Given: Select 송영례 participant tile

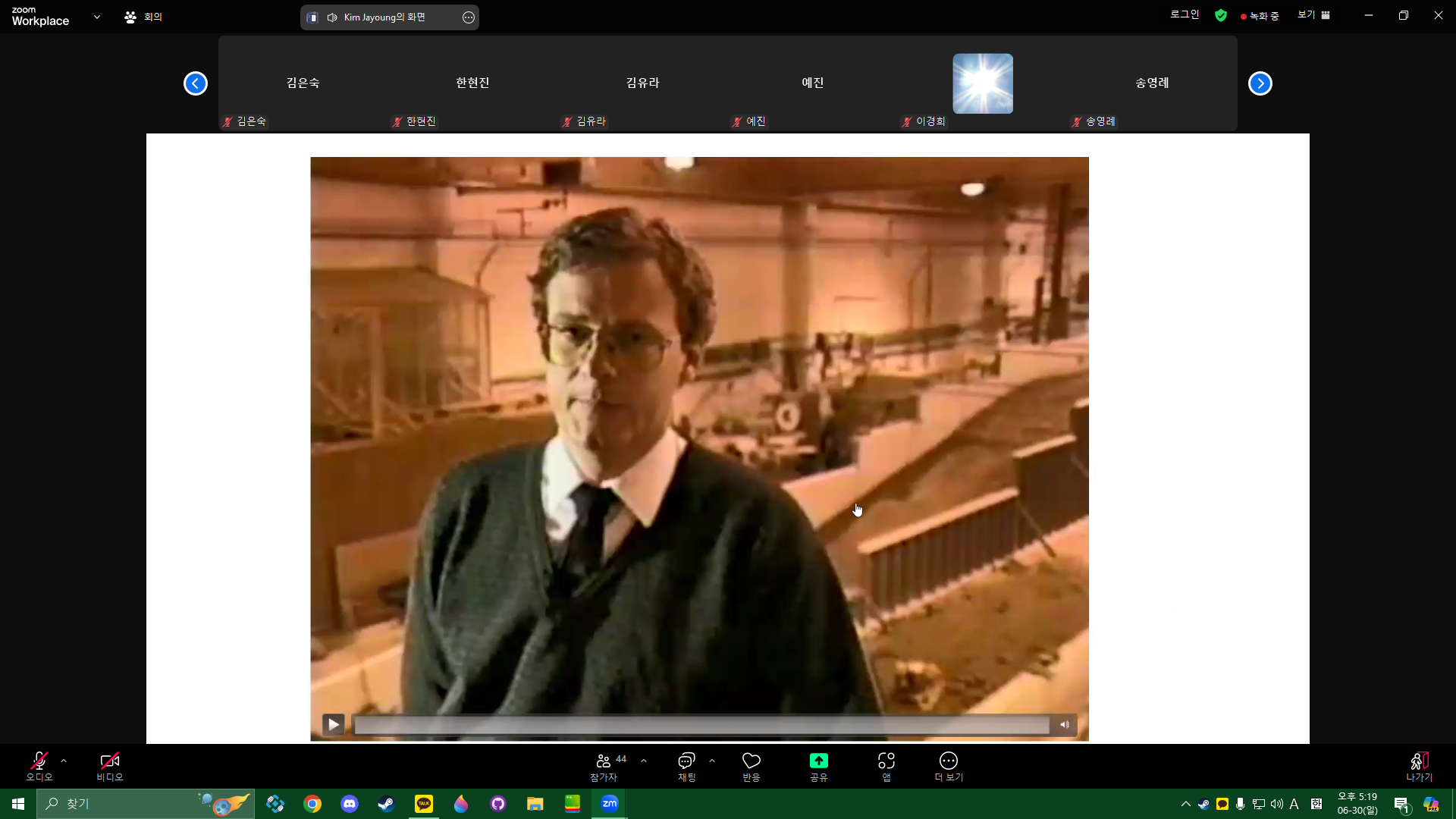Looking at the screenshot, I should (1153, 83).
